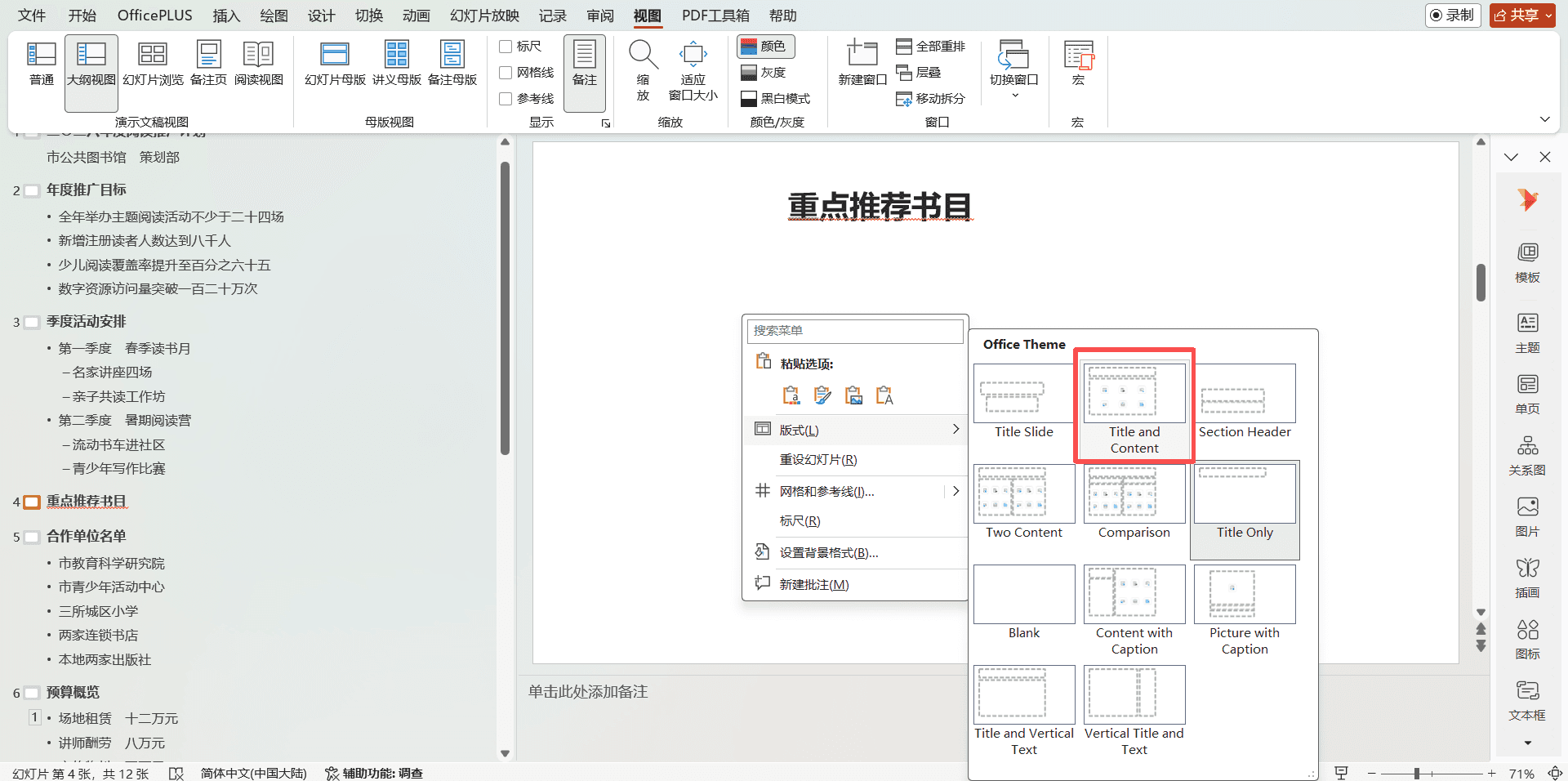Open Slide Sorter view (幻灯片浏览)
The image size is (1568, 781).
tap(153, 64)
